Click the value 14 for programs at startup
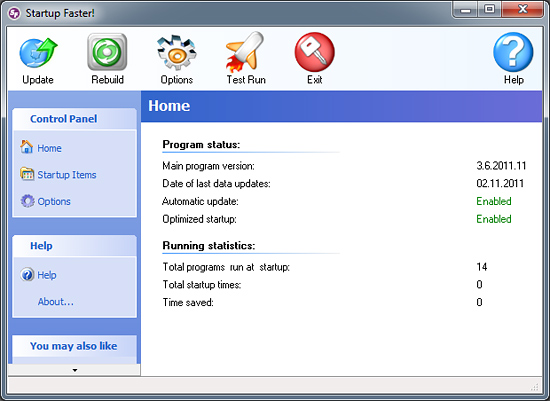This screenshot has height=401, width=550. point(482,267)
